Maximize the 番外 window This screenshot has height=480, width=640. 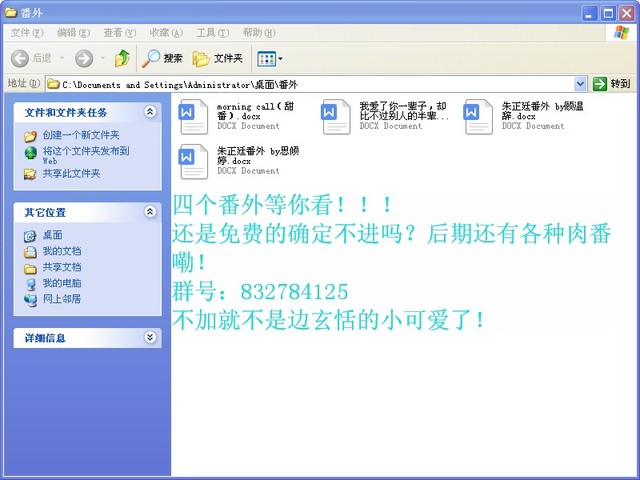tap(608, 13)
